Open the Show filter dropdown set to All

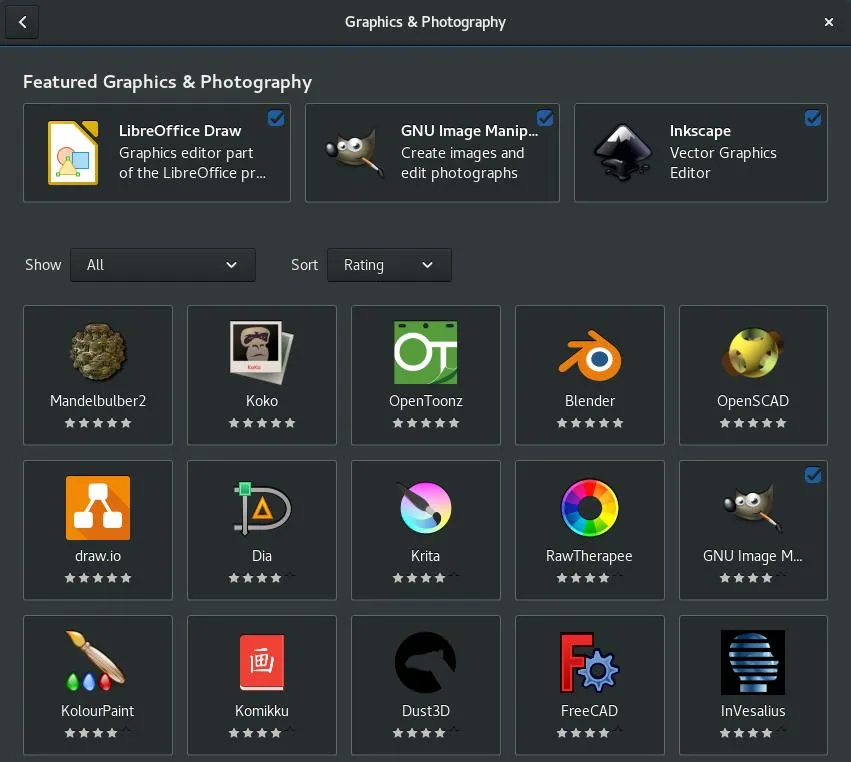coord(163,265)
